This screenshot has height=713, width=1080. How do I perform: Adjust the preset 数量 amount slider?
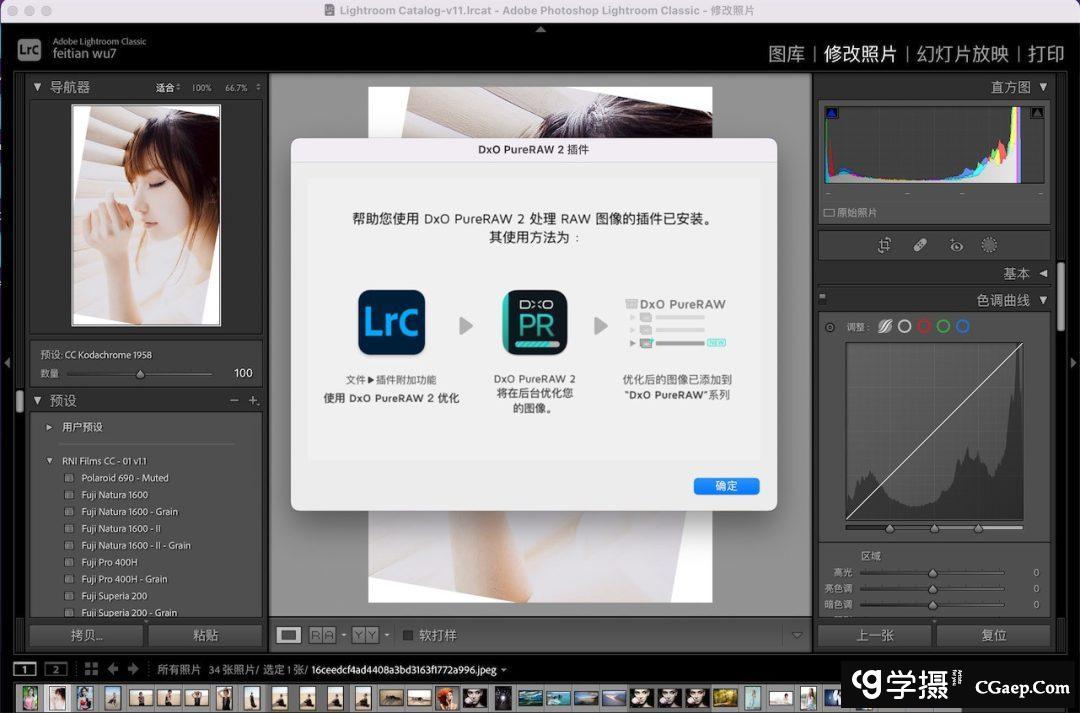pos(140,374)
